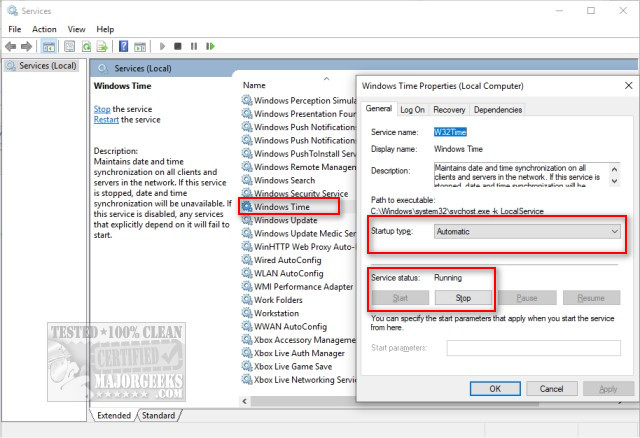Image resolution: width=640 pixels, height=438 pixels.
Task: Switch to the Dependencies tab
Action: coord(498,110)
